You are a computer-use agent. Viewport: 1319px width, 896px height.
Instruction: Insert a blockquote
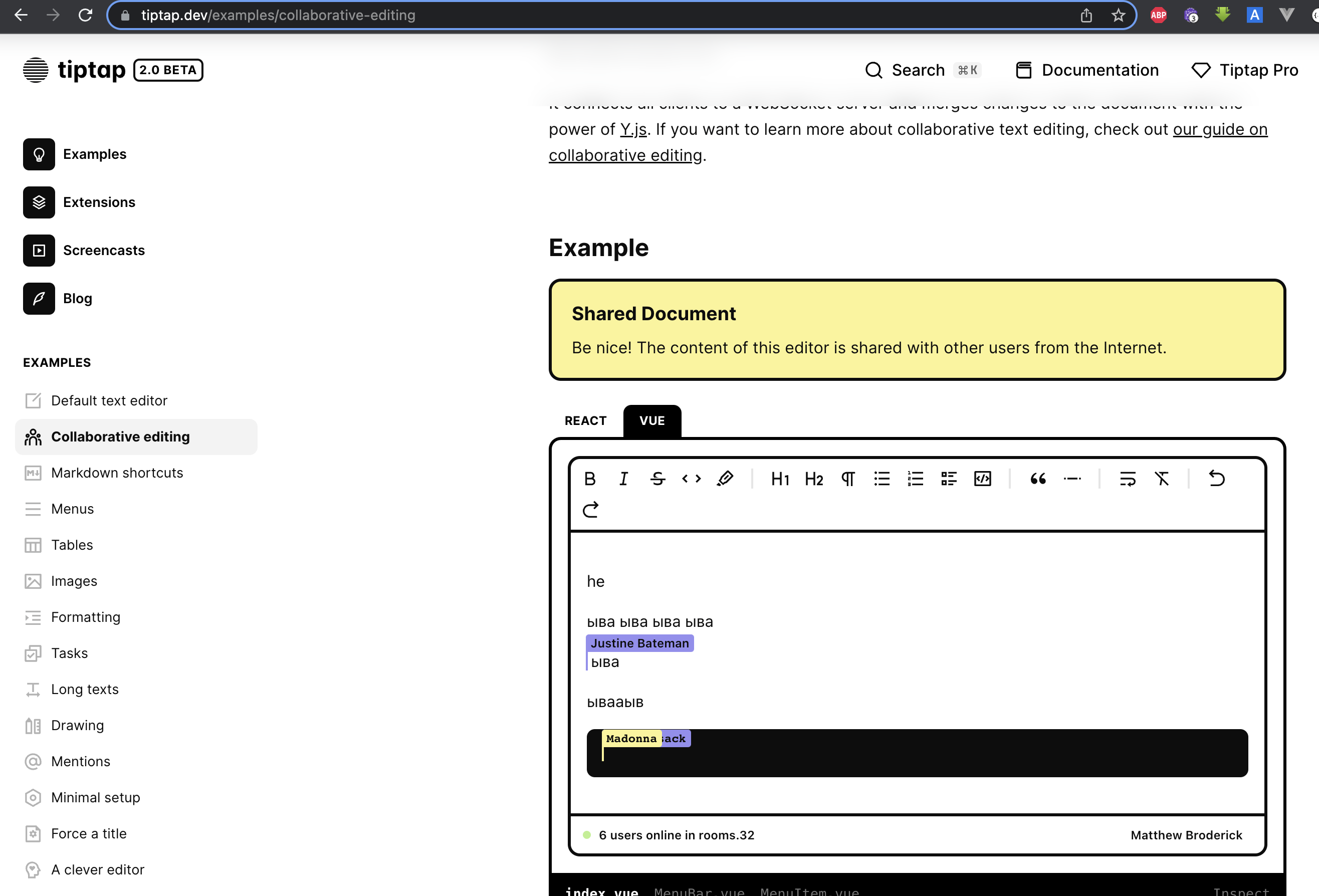(x=1037, y=479)
